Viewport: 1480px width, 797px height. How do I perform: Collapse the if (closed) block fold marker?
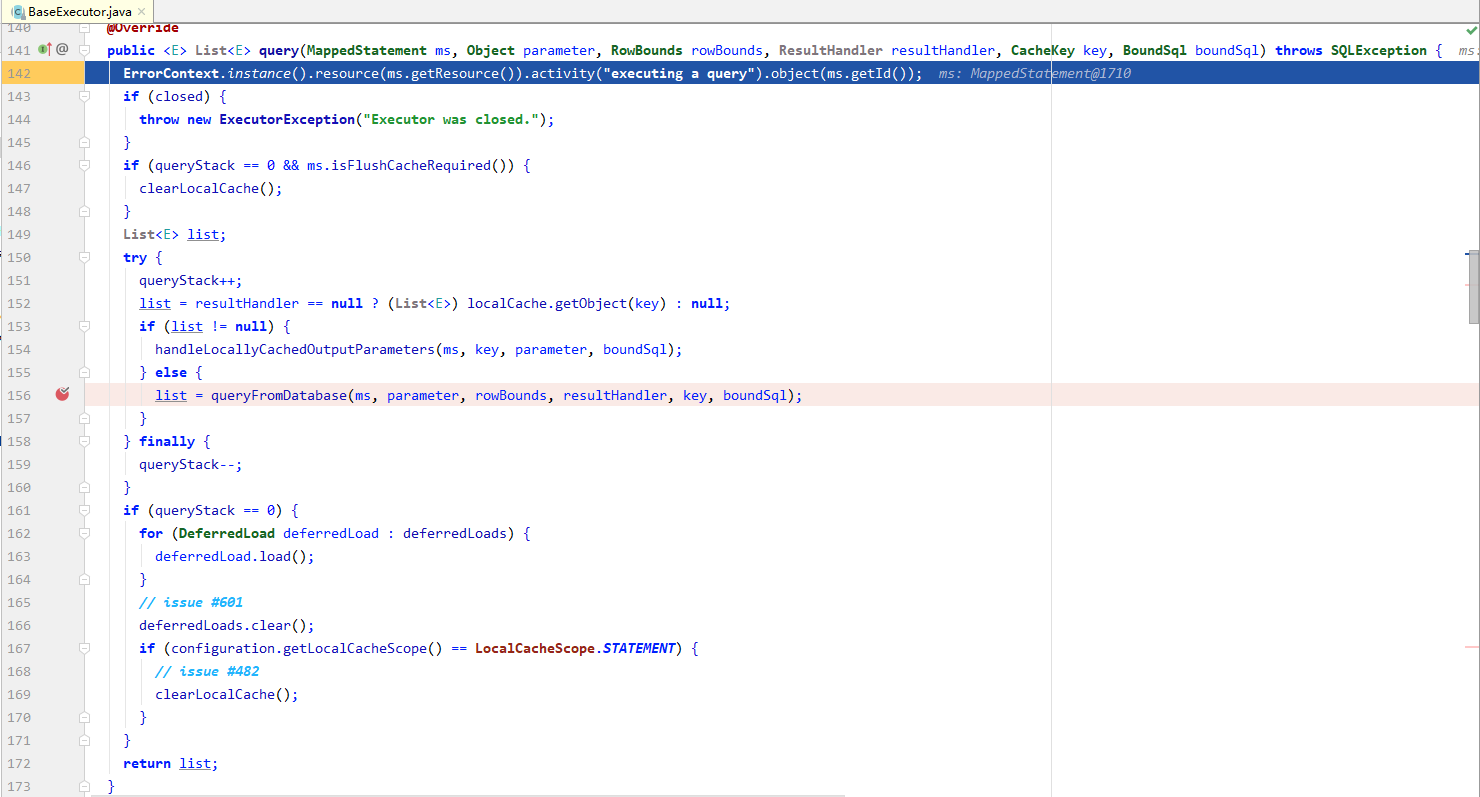(x=84, y=96)
